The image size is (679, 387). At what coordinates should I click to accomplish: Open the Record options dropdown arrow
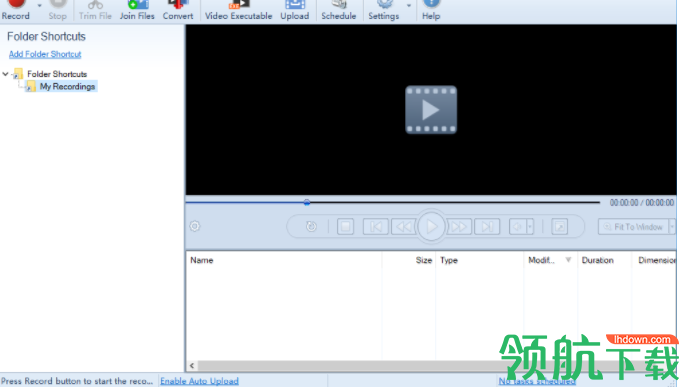[x=39, y=6]
